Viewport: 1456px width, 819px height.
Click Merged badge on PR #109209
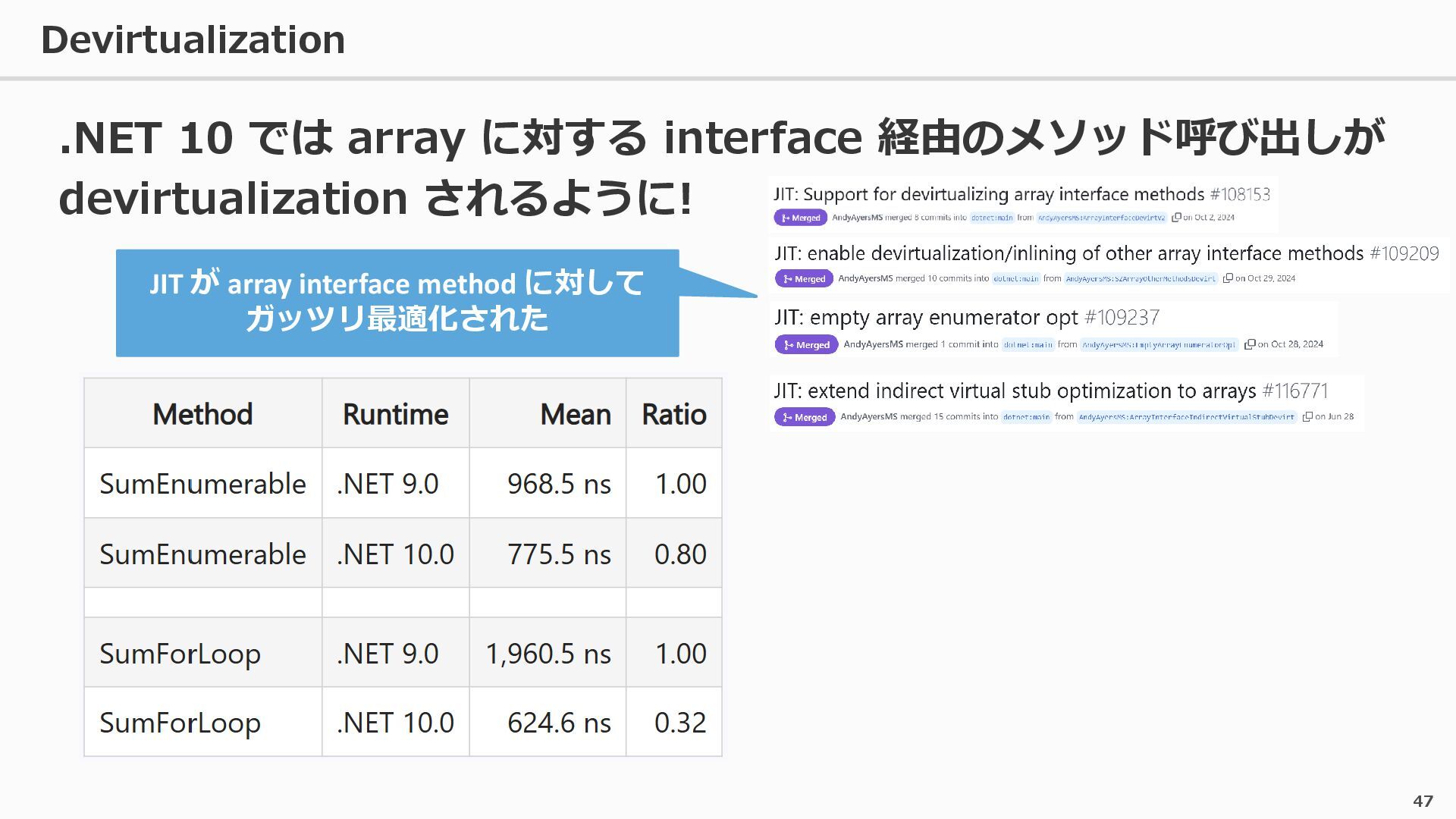coord(804,279)
